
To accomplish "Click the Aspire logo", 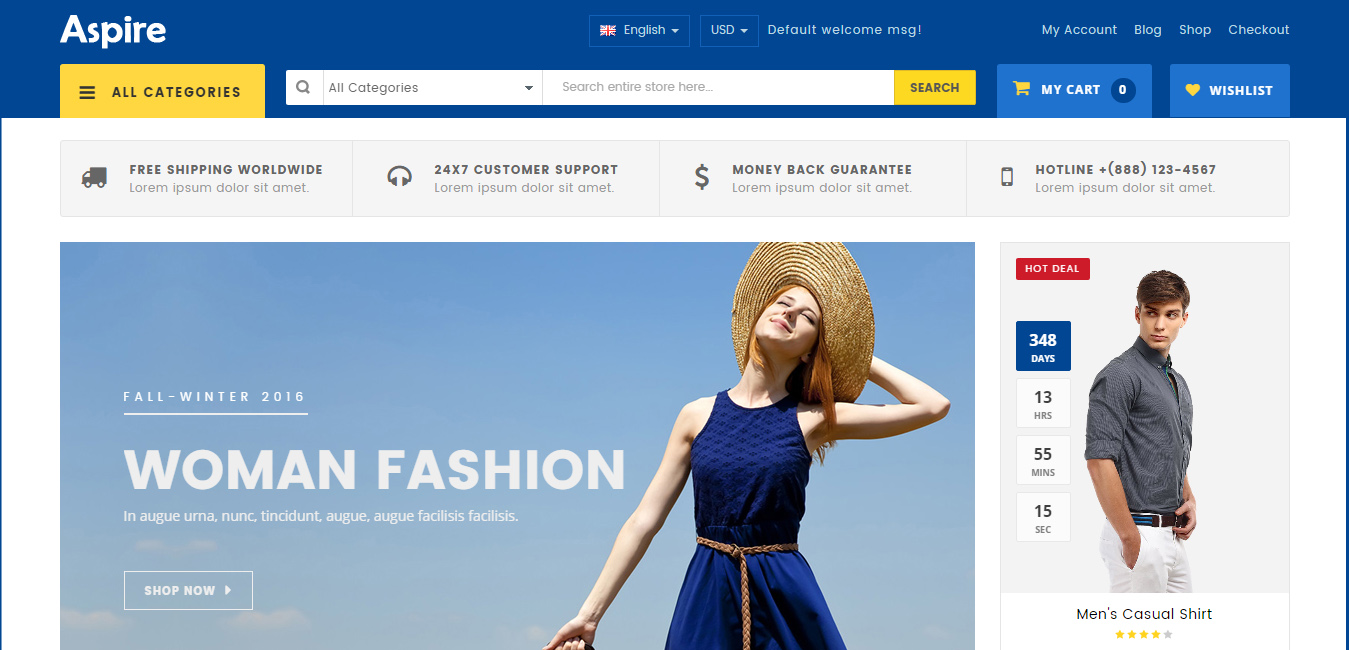I will point(113,31).
